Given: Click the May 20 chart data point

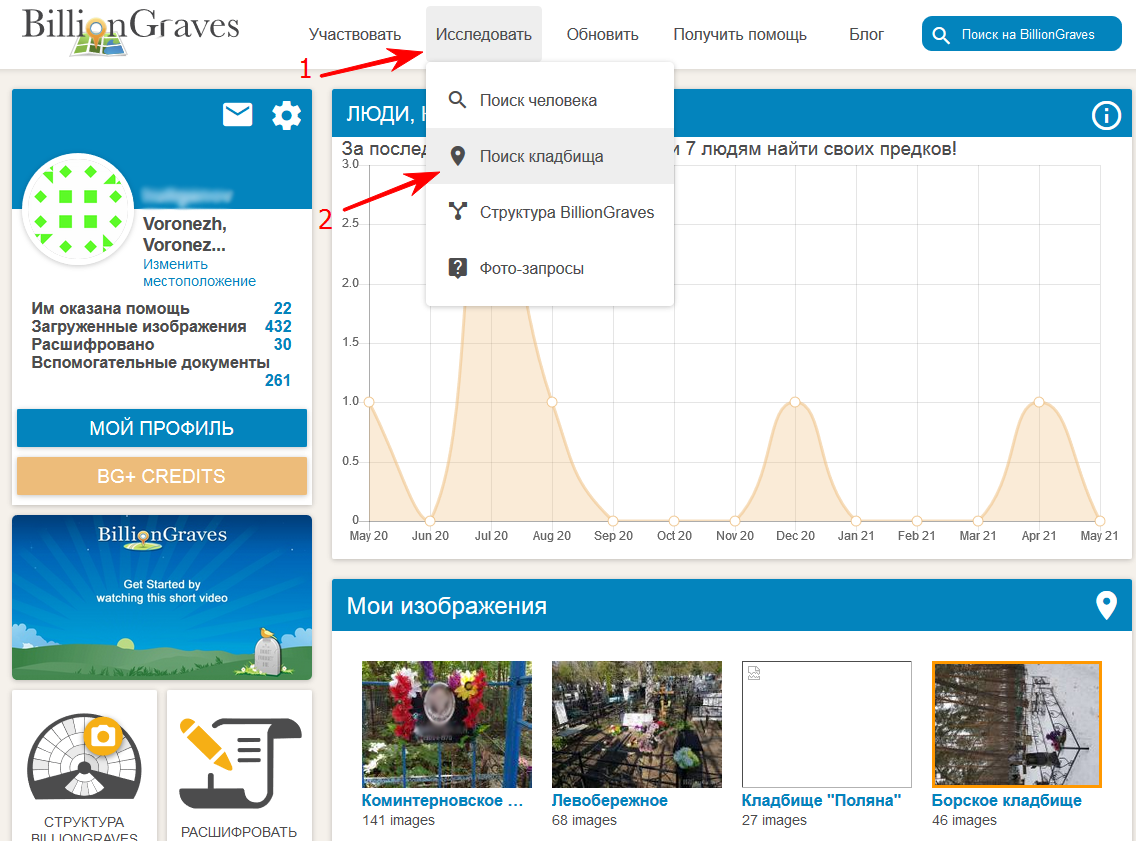Looking at the screenshot, I should coord(369,401).
